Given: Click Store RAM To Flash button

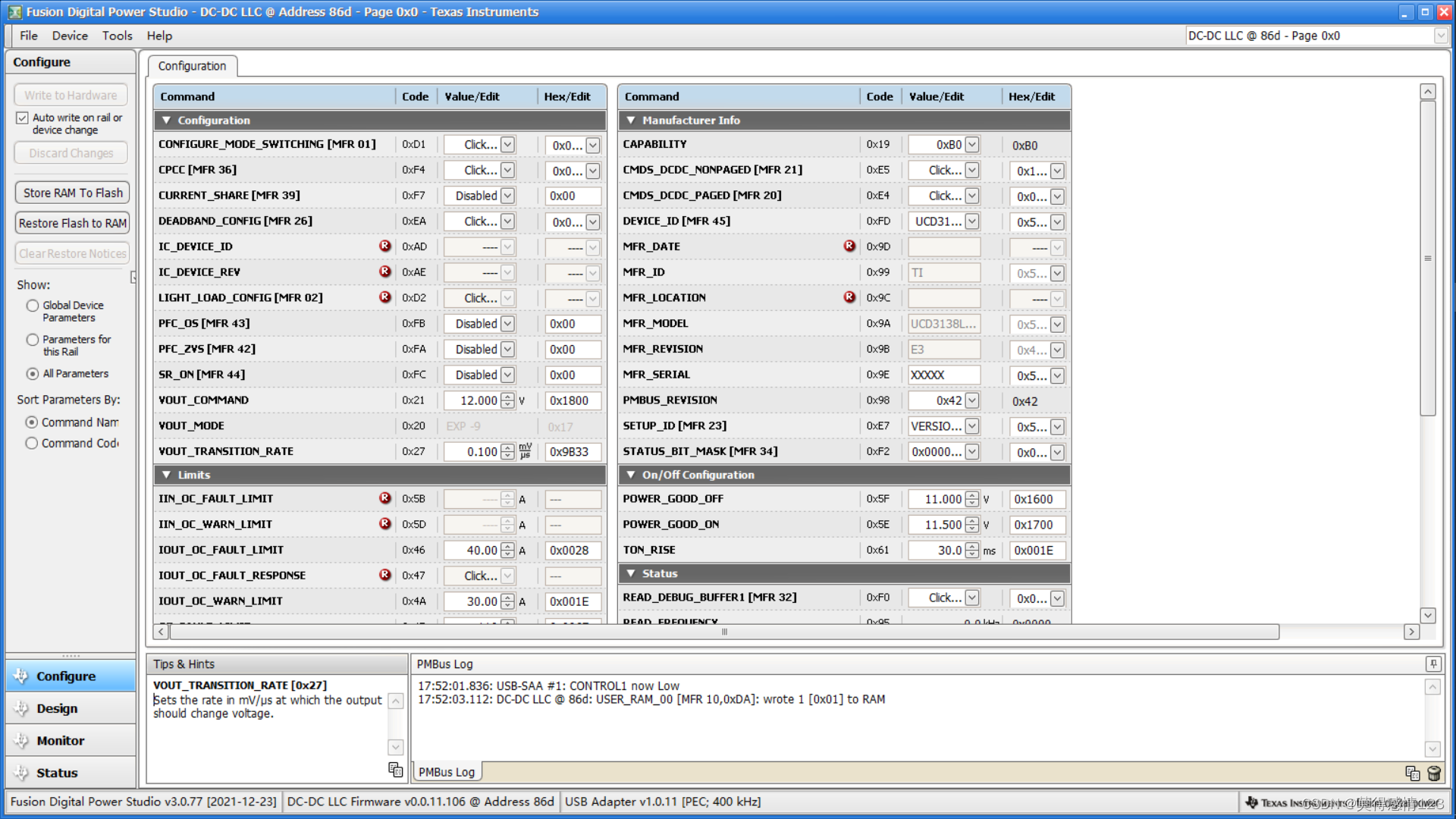Looking at the screenshot, I should tap(73, 193).
